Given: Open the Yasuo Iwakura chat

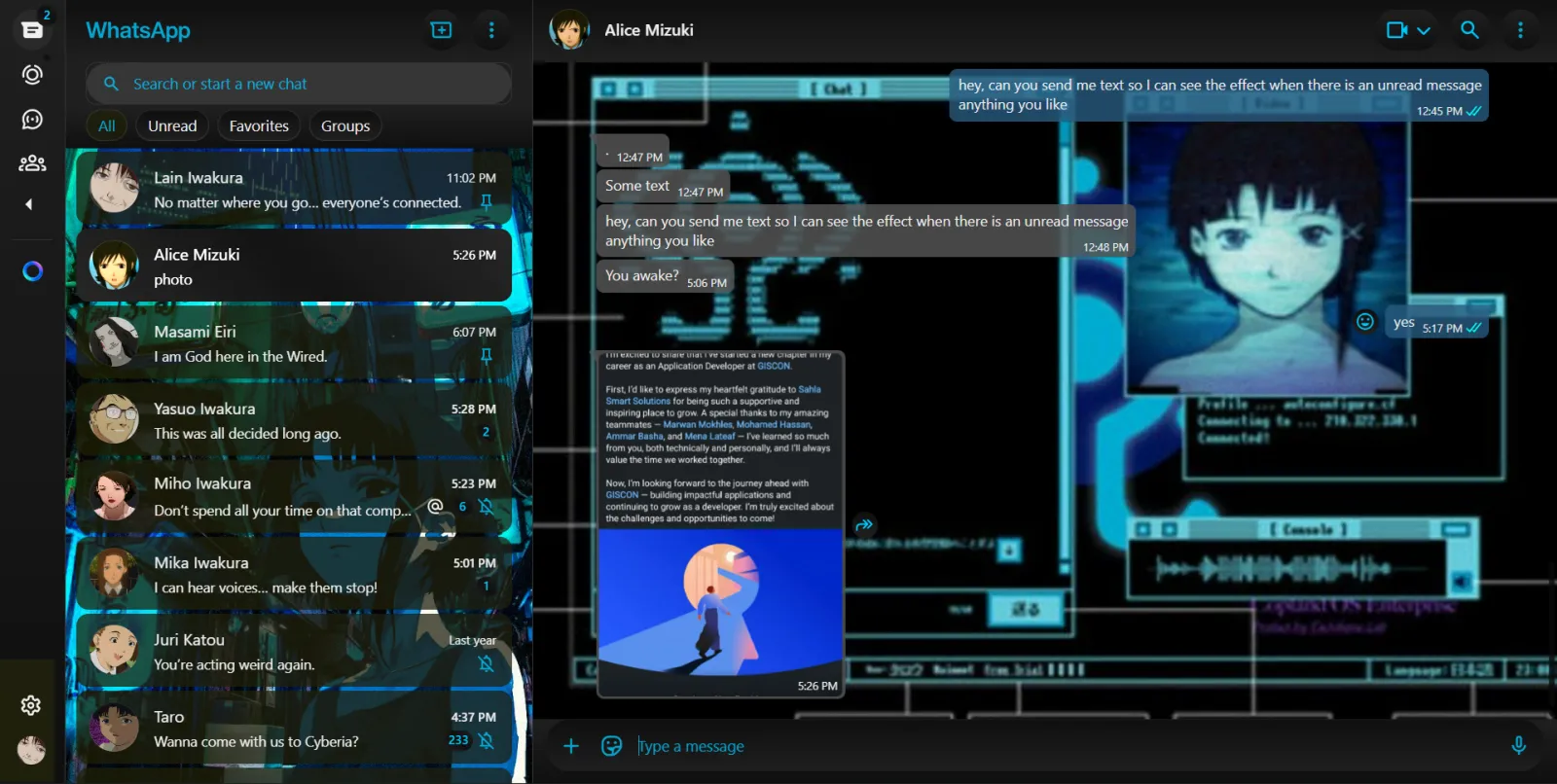Looking at the screenshot, I should (294, 420).
